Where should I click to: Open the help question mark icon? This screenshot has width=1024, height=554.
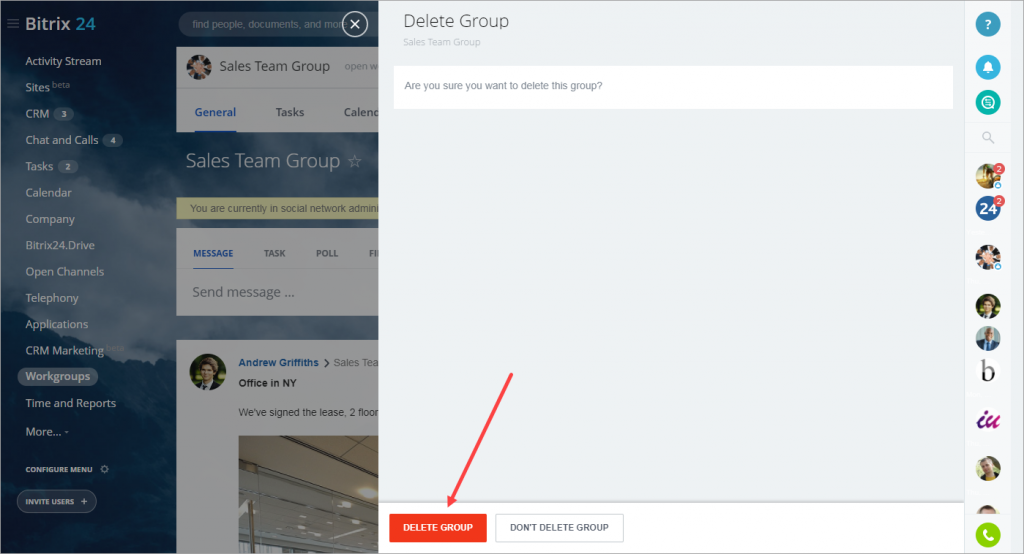click(x=987, y=25)
